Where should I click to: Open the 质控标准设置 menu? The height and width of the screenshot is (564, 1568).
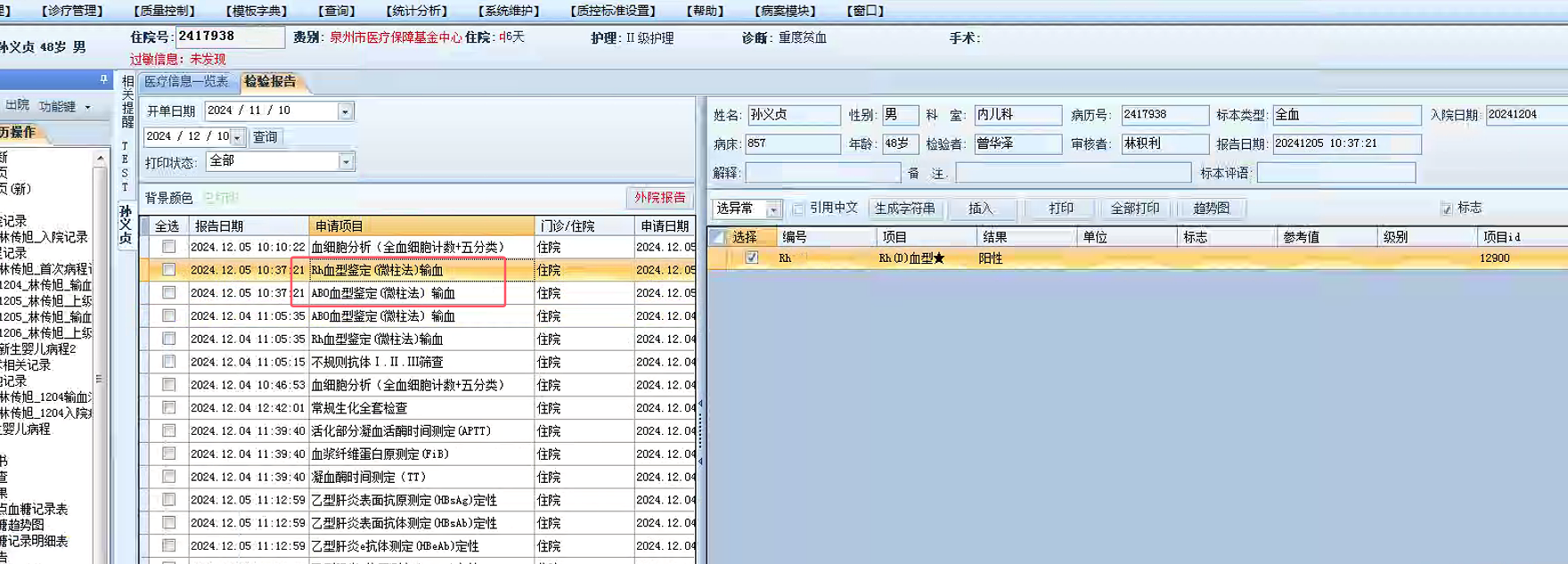(613, 11)
